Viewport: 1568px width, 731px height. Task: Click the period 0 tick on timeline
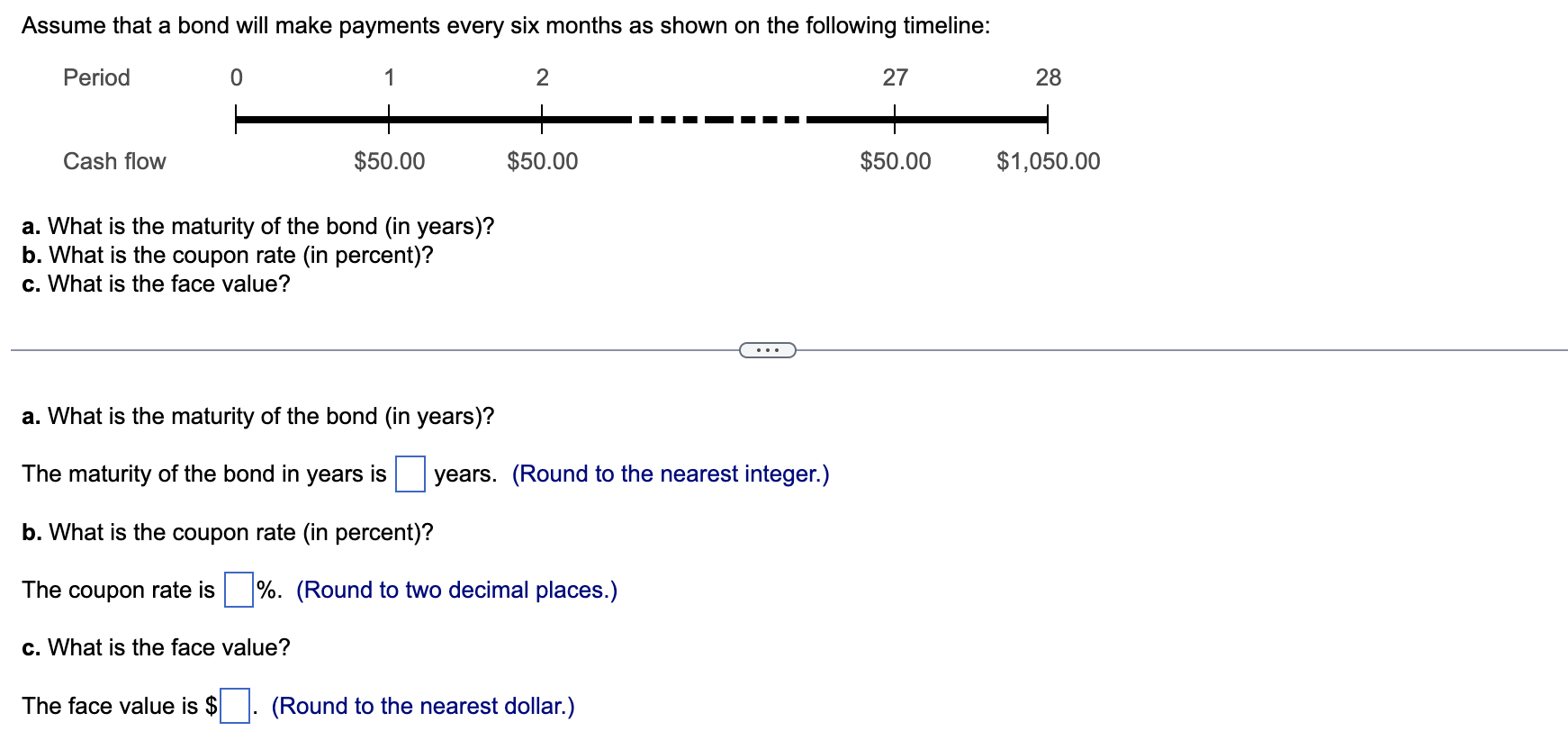pos(236,119)
